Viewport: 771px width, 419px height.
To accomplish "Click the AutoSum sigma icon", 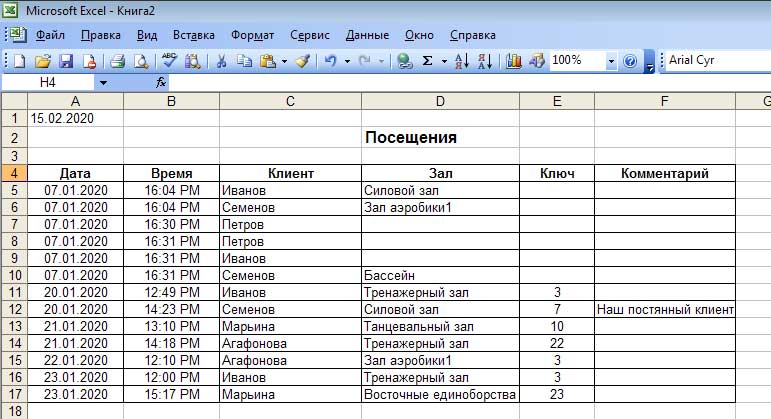I will point(429,61).
